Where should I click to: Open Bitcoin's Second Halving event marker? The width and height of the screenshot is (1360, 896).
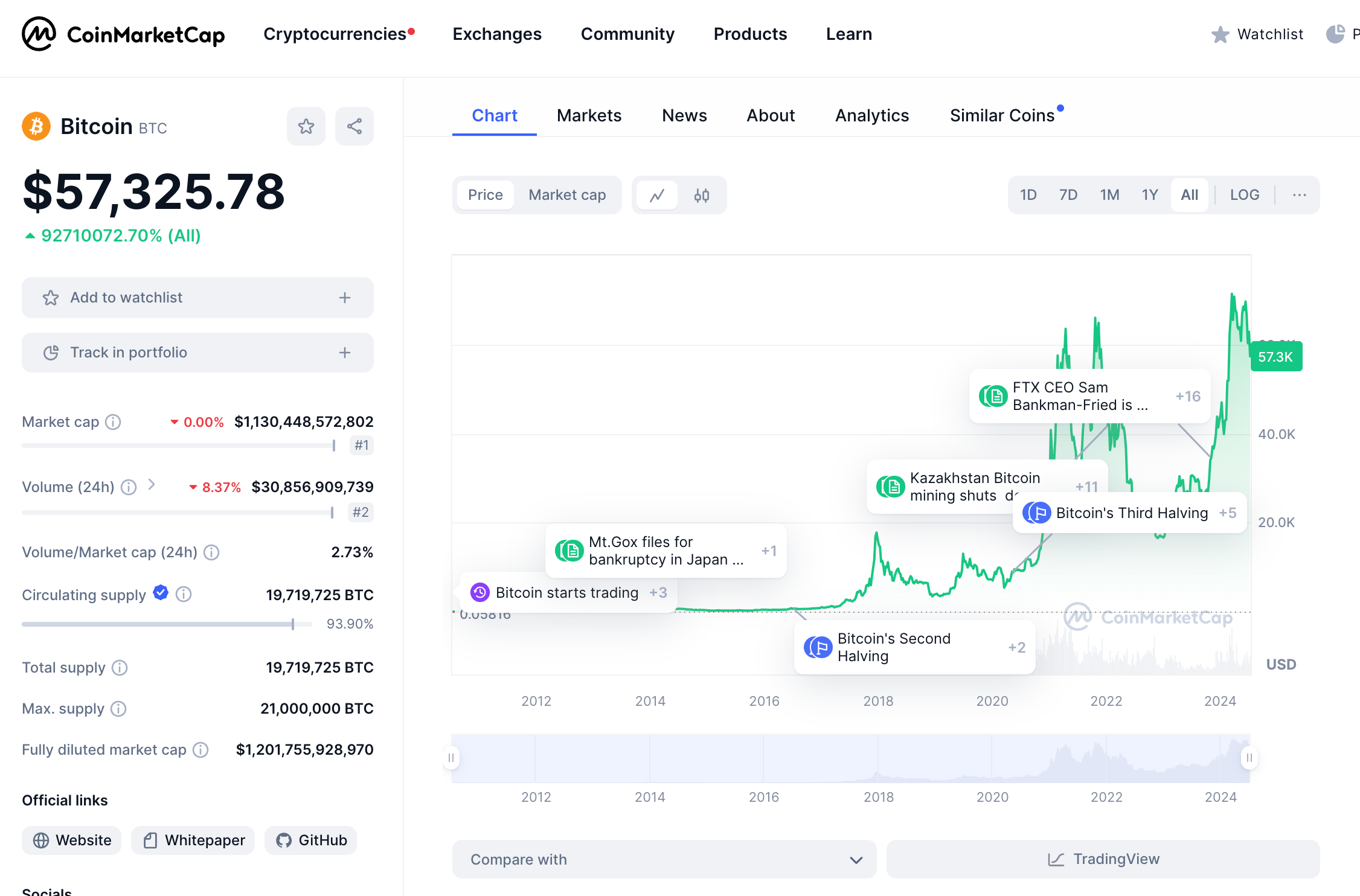click(x=914, y=647)
